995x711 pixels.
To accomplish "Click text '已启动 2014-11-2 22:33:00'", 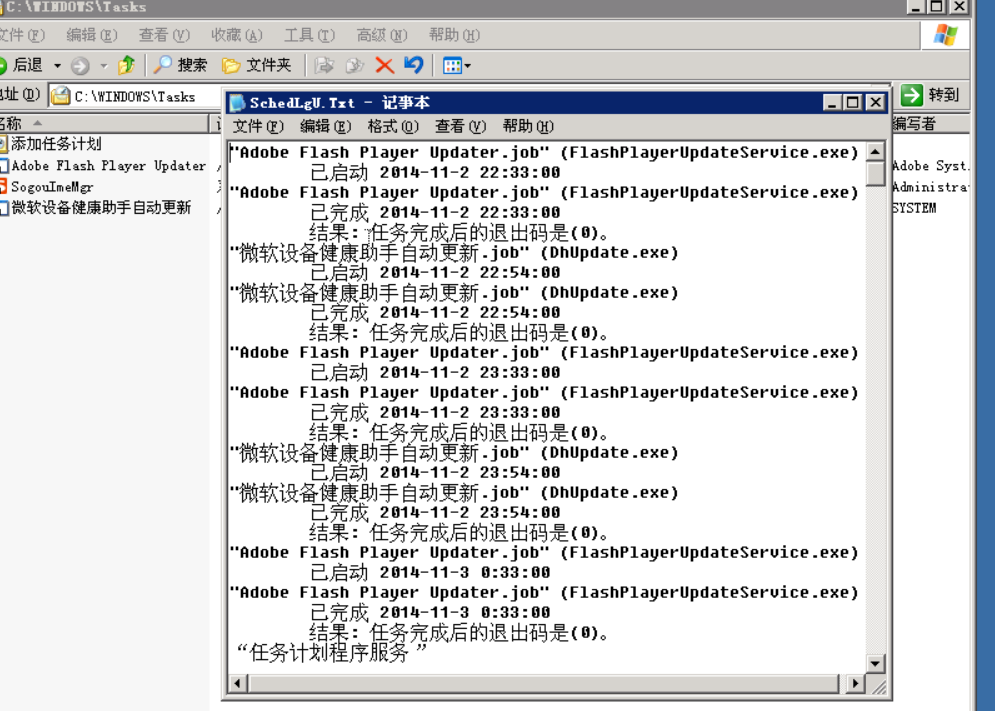I will coord(435,172).
